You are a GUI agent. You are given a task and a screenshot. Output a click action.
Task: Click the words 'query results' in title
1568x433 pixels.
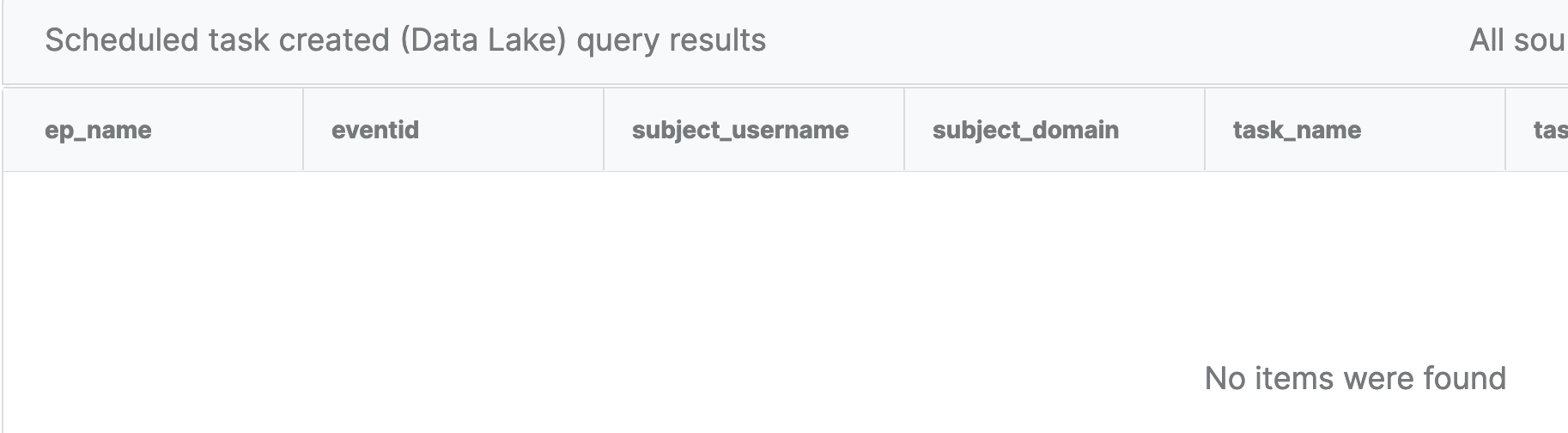tap(671, 40)
